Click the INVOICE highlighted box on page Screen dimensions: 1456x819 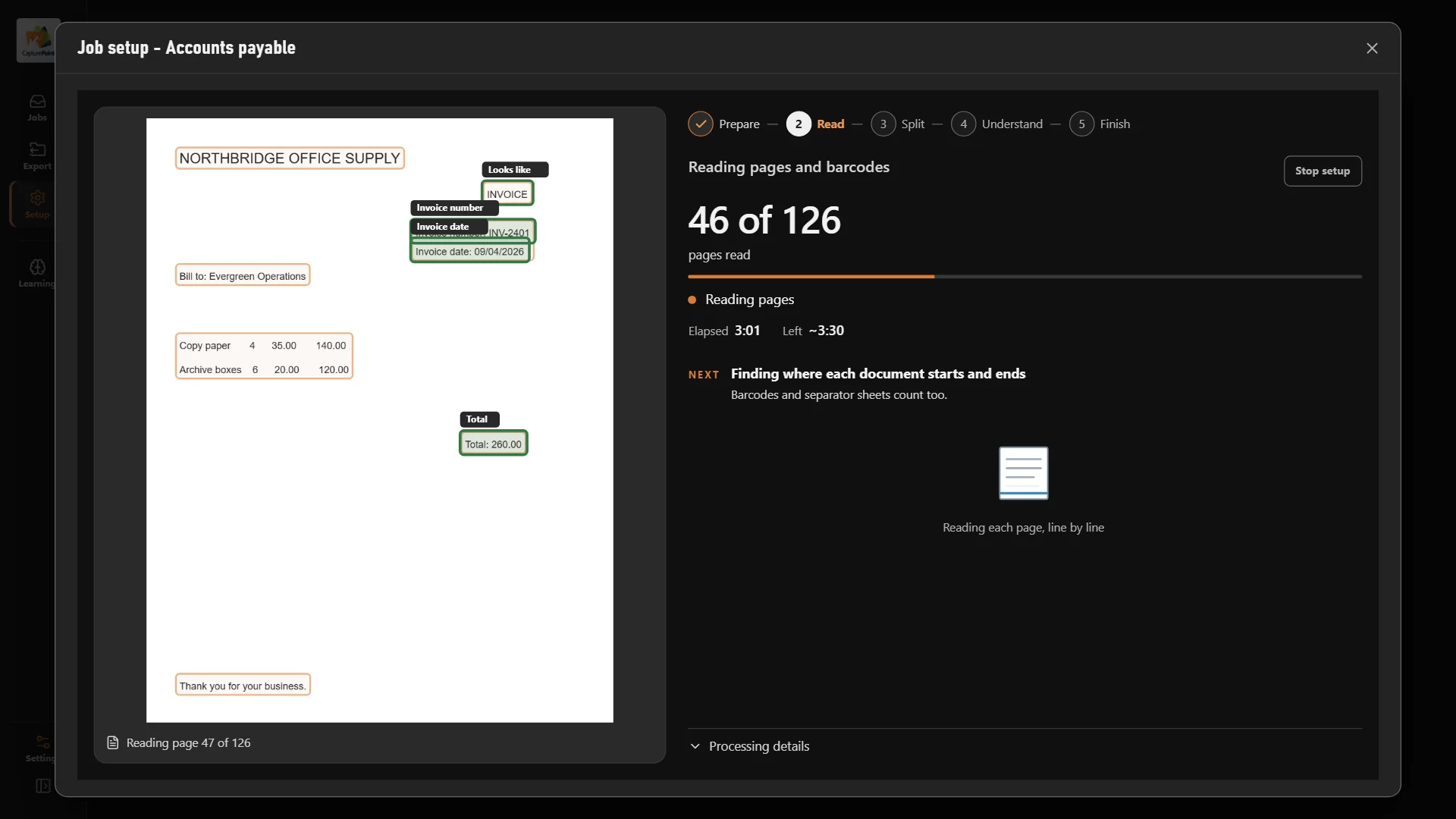click(507, 193)
